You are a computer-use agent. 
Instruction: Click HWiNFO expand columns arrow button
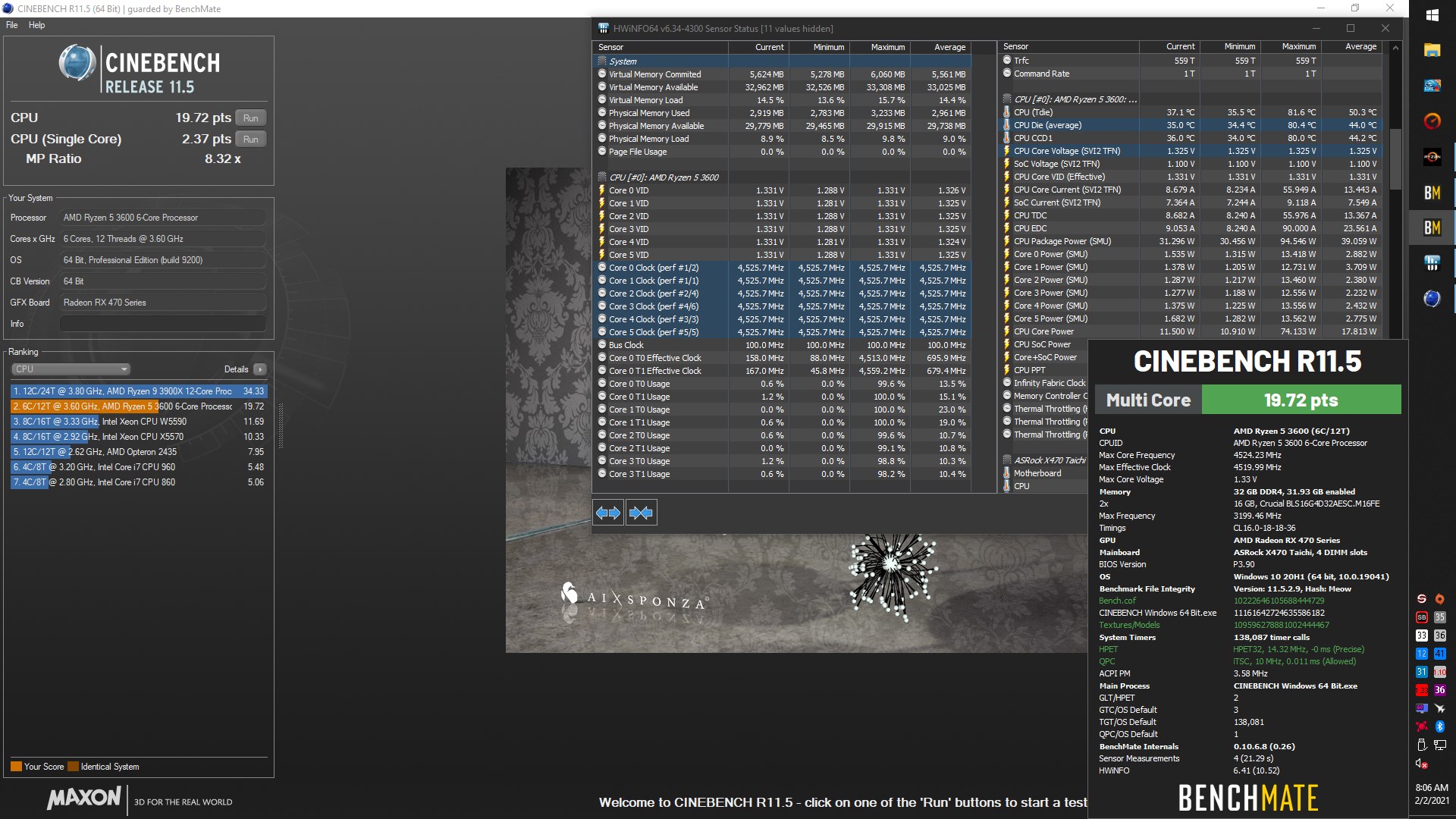coord(608,513)
